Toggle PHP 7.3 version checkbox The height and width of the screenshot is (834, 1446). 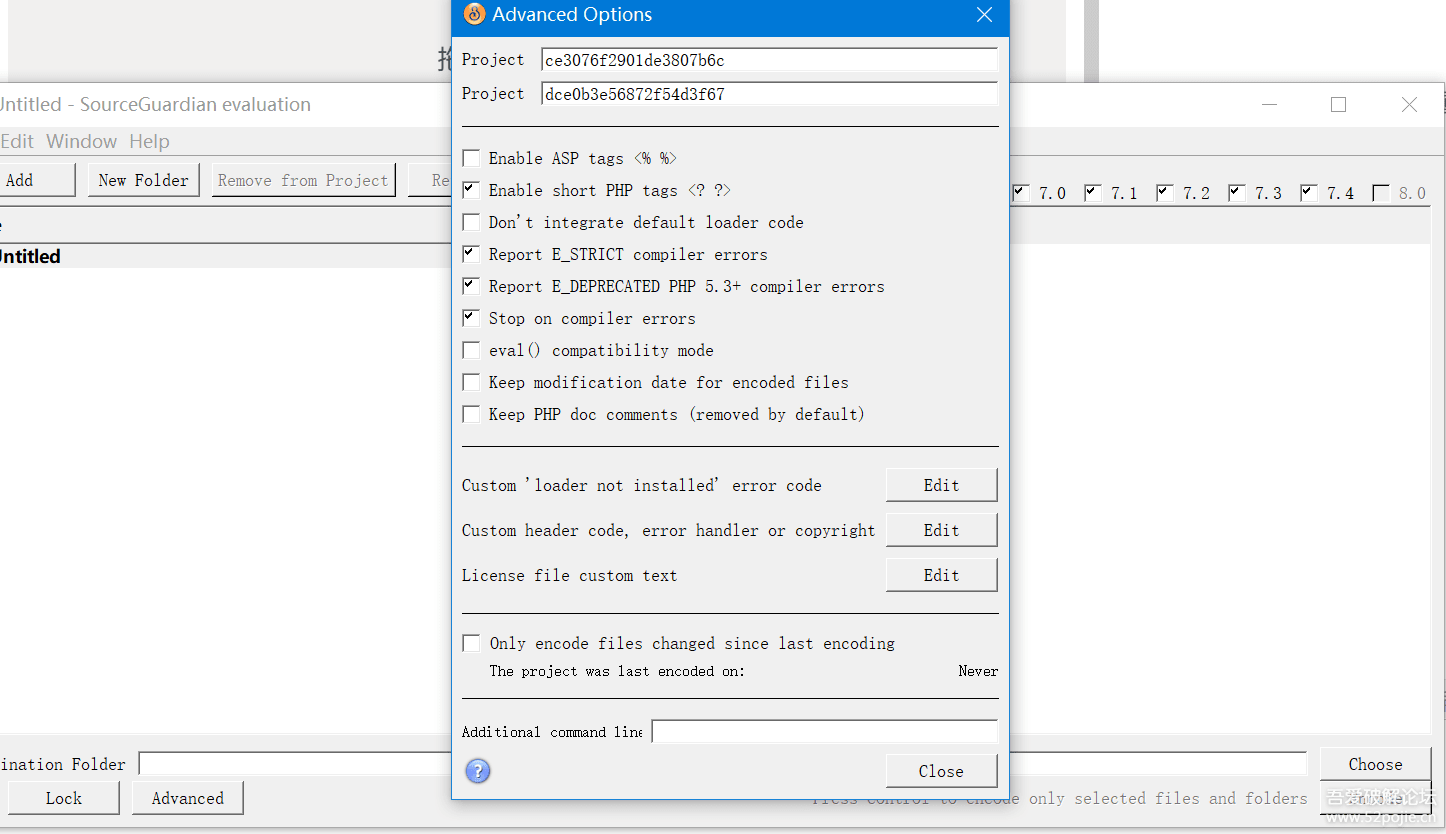(1237, 193)
